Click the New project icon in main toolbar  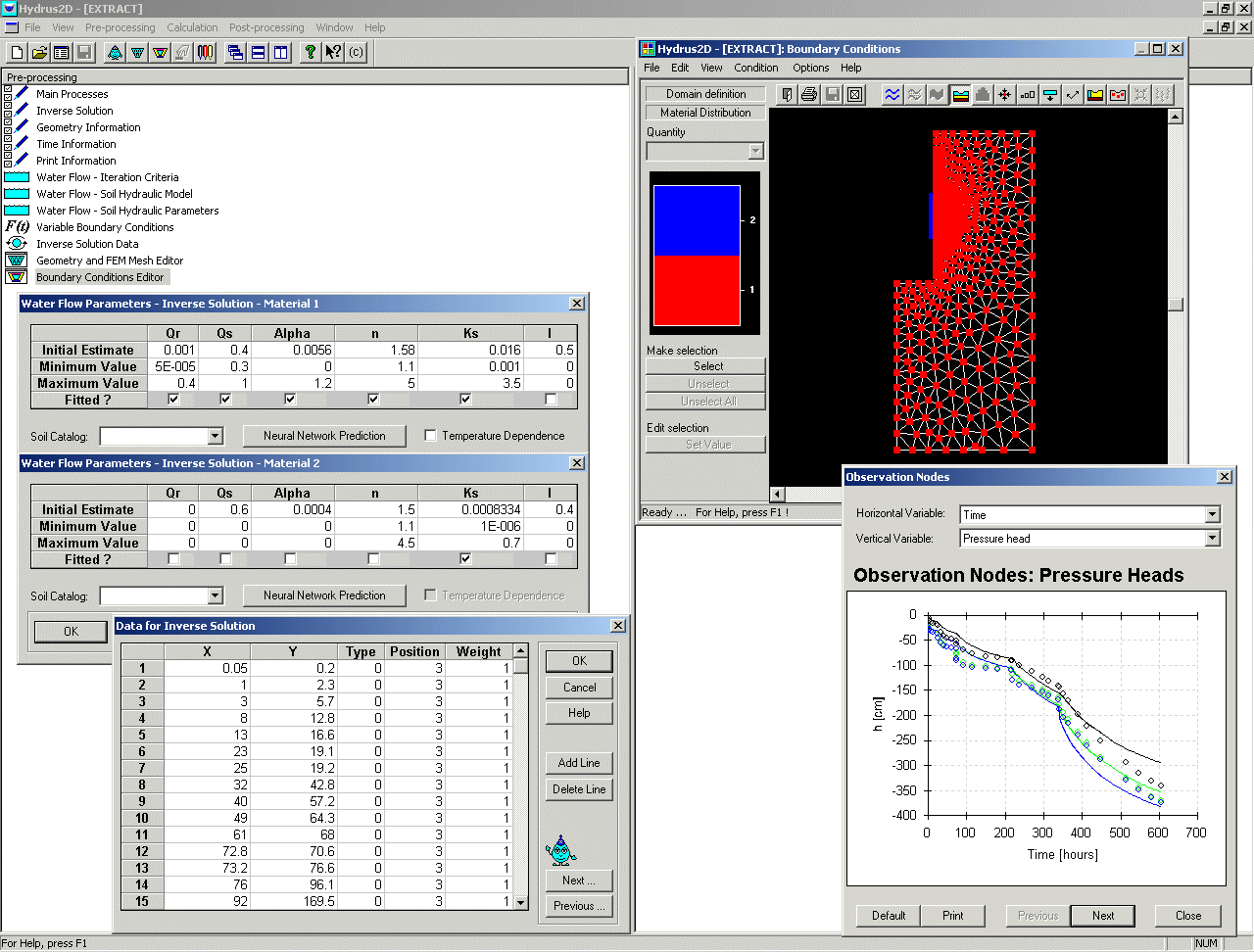tap(17, 53)
